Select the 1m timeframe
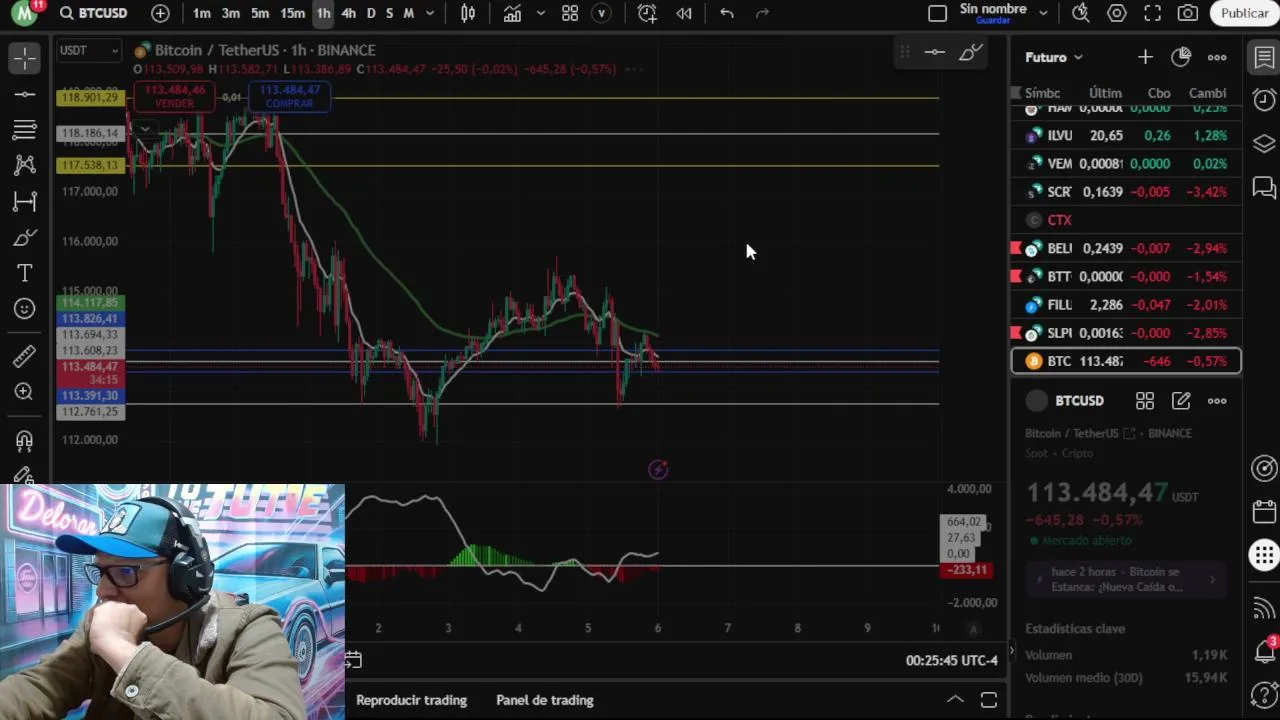This screenshot has height=720, width=1280. tap(202, 13)
